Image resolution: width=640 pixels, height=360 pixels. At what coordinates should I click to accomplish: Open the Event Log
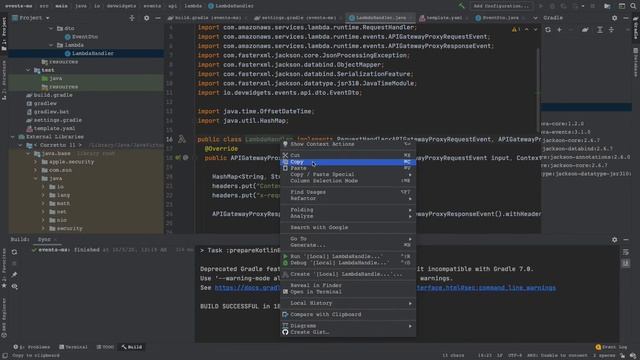pyautogui.click(x=611, y=347)
